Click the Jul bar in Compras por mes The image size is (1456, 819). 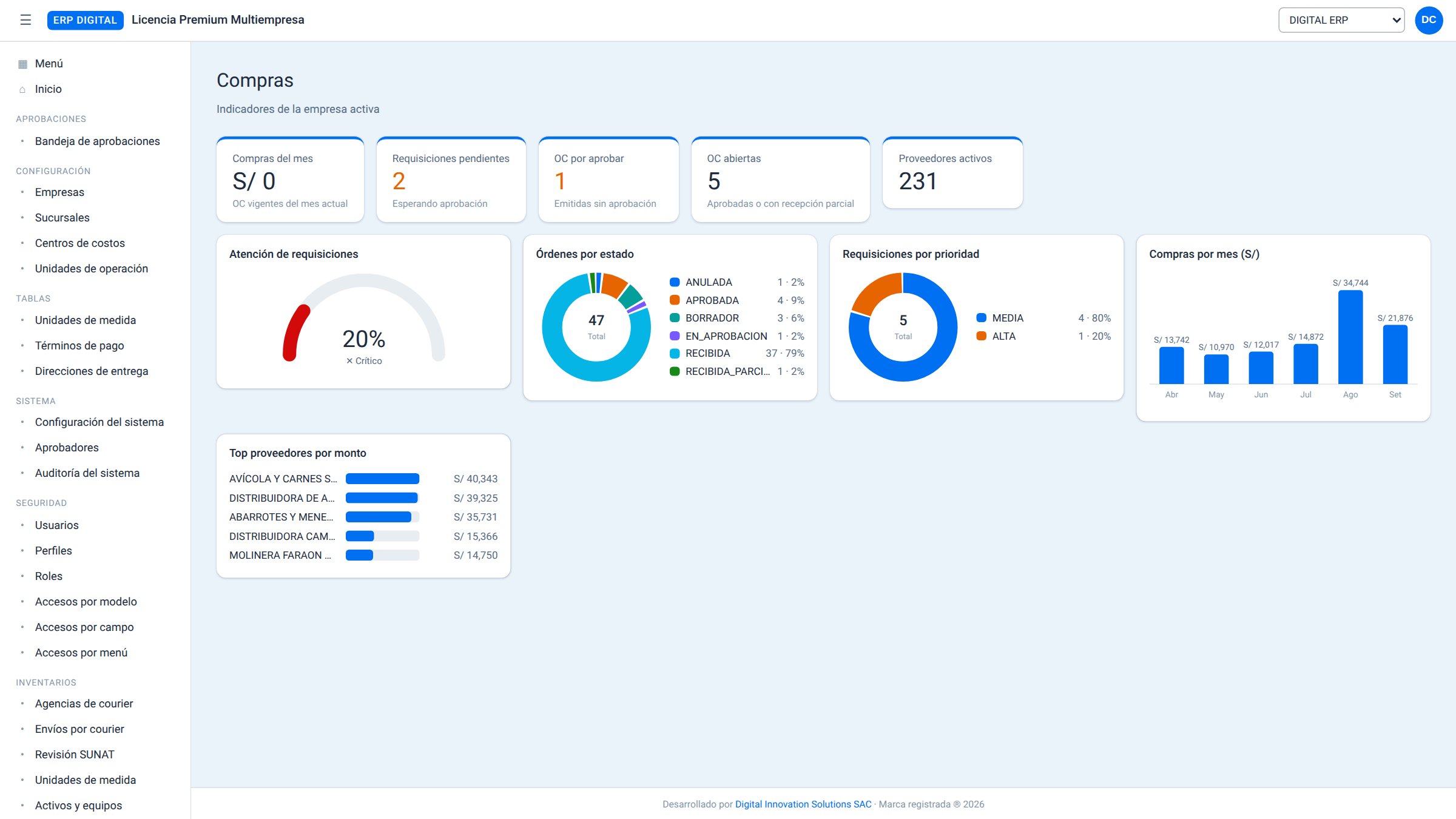(1306, 364)
